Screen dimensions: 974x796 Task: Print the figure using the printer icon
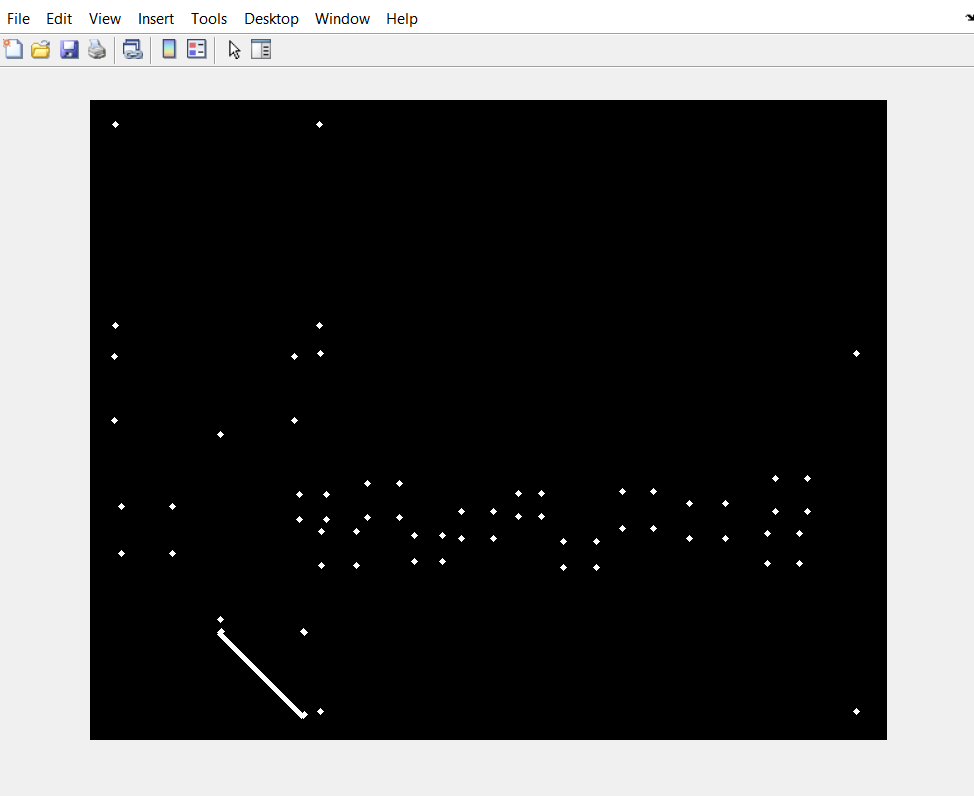pyautogui.click(x=97, y=48)
